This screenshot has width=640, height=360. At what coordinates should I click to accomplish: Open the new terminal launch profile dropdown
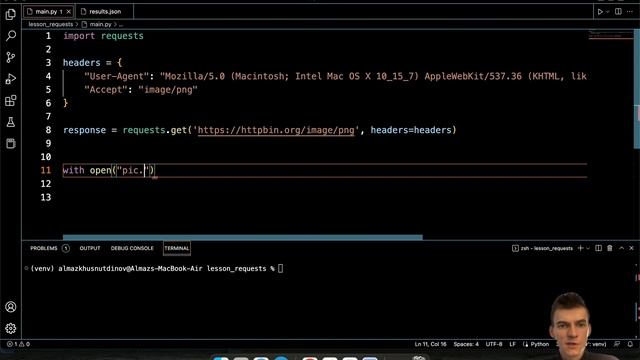(588, 248)
